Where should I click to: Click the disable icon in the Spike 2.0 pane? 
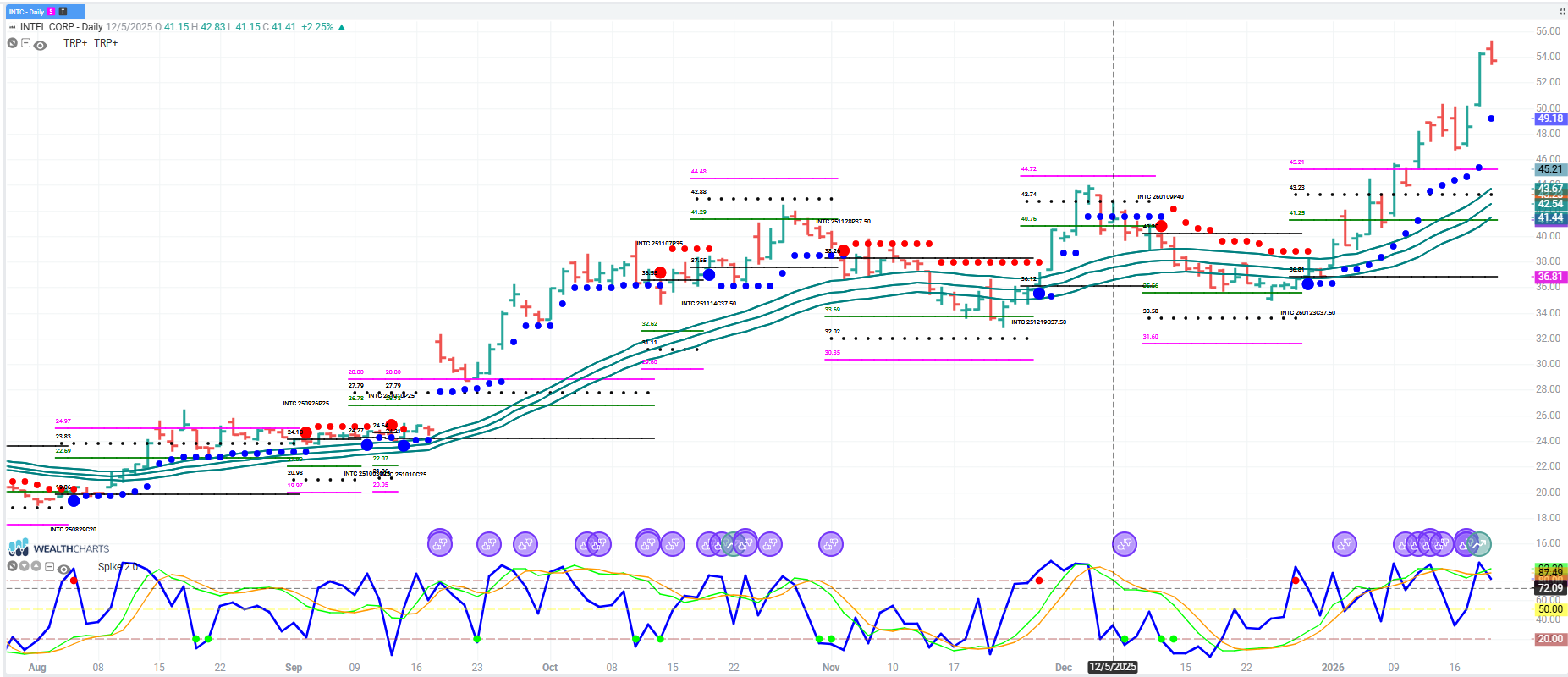12,566
